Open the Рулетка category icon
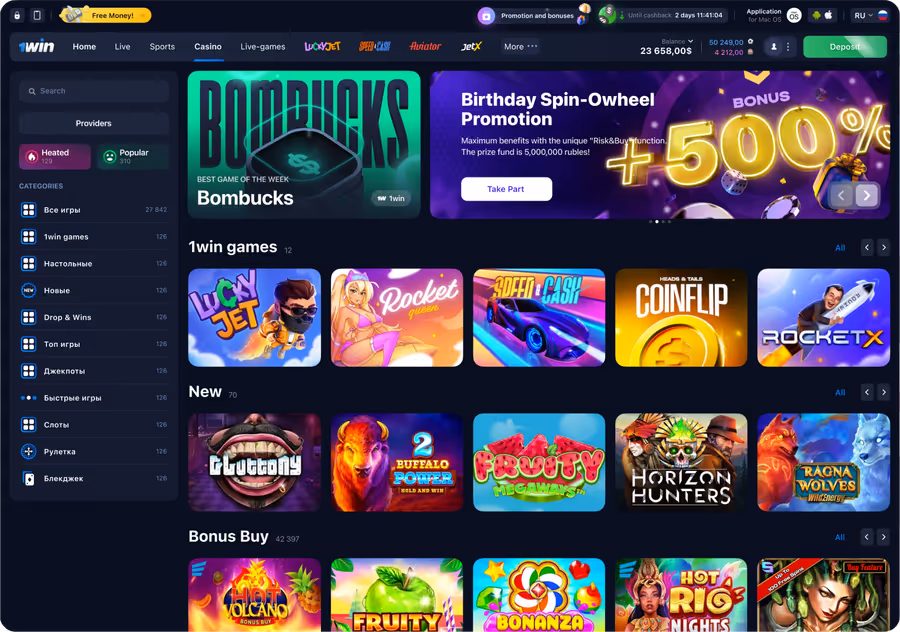 tap(29, 452)
